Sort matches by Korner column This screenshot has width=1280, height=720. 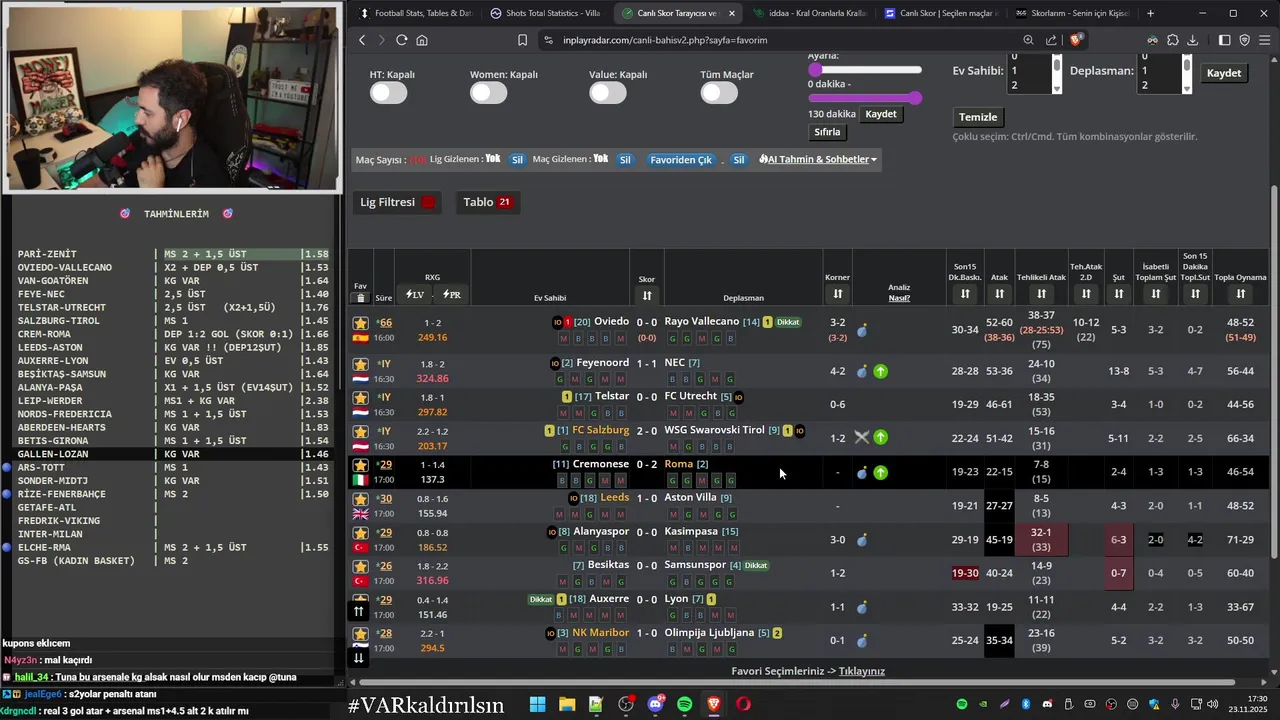[837, 294]
